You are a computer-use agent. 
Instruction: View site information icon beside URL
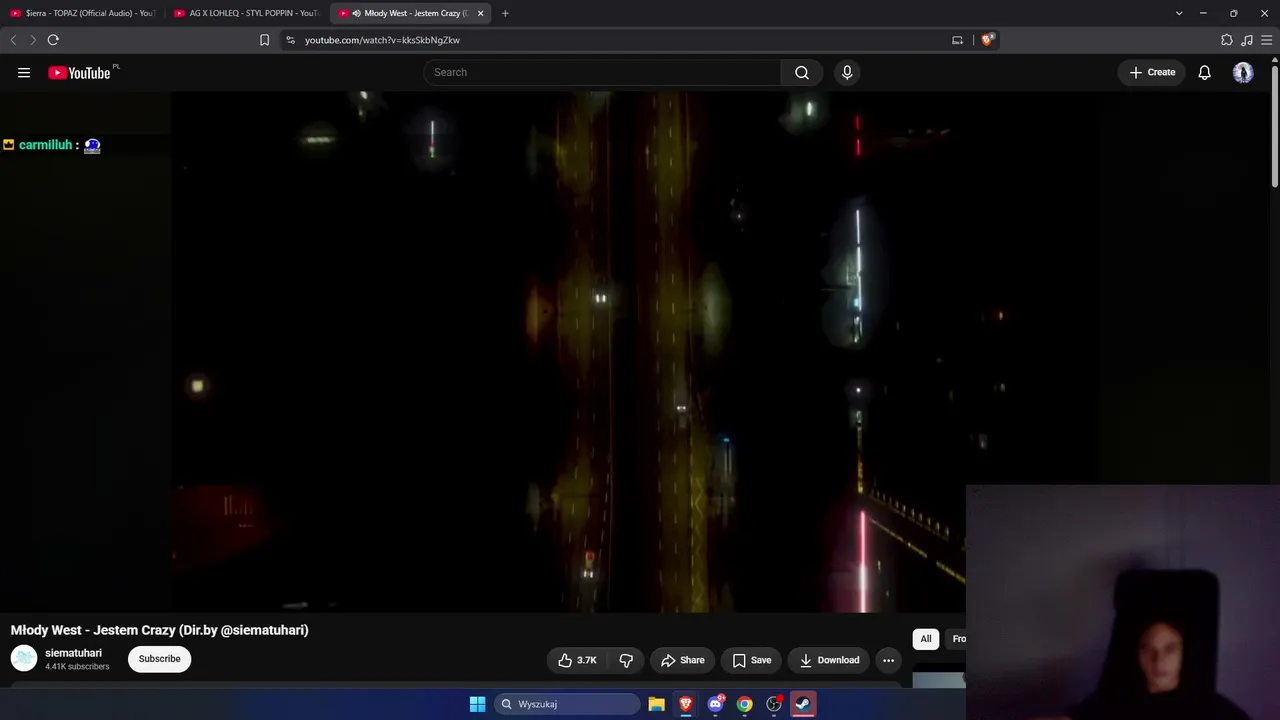coord(290,40)
